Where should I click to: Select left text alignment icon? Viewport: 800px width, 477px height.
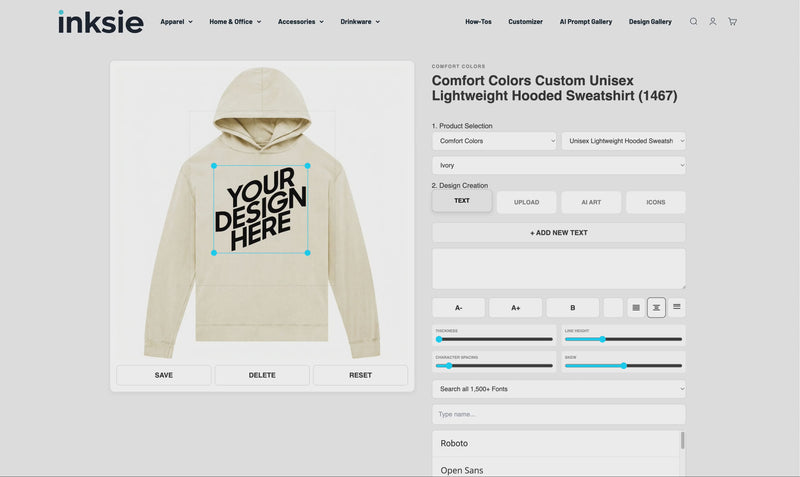coord(635,308)
